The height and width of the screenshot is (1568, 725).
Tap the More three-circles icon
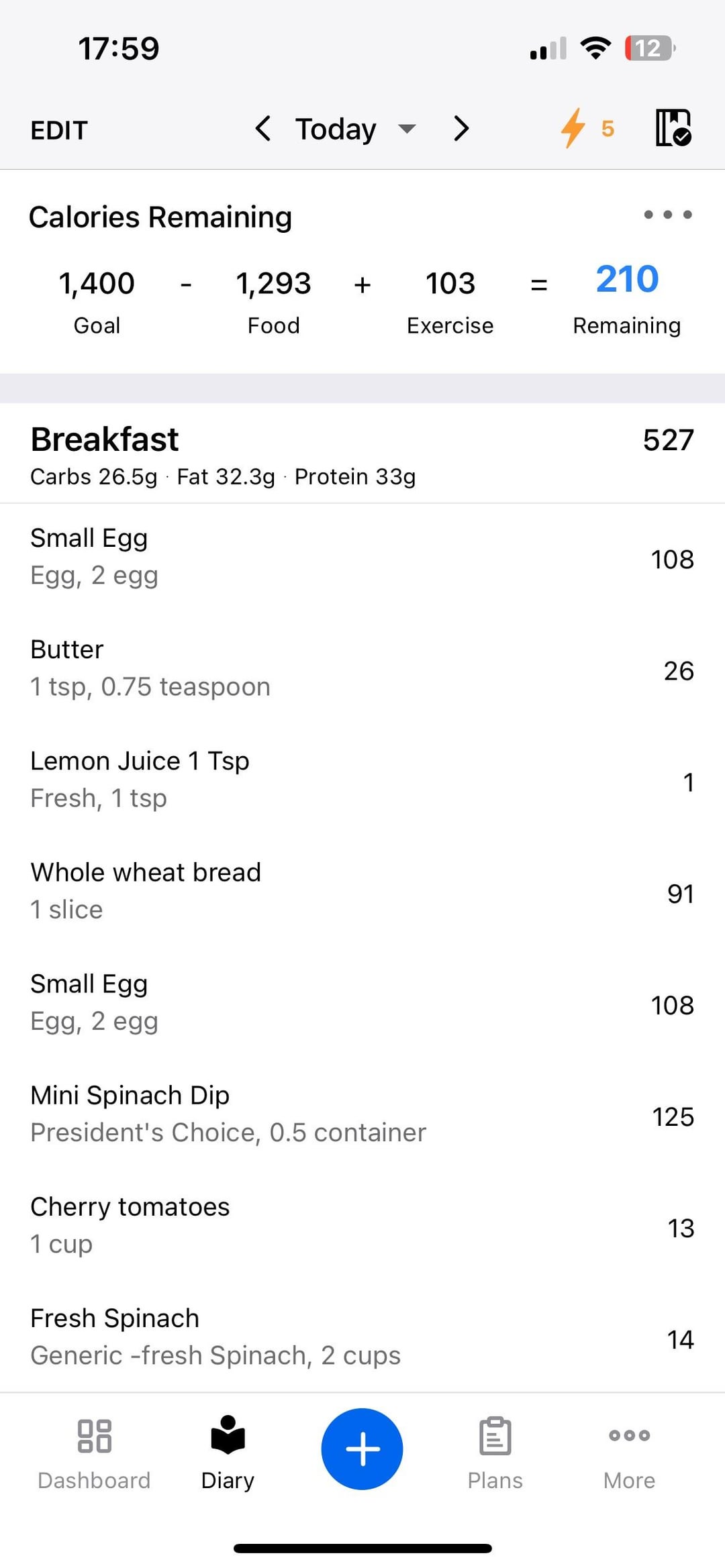pyautogui.click(x=628, y=1436)
